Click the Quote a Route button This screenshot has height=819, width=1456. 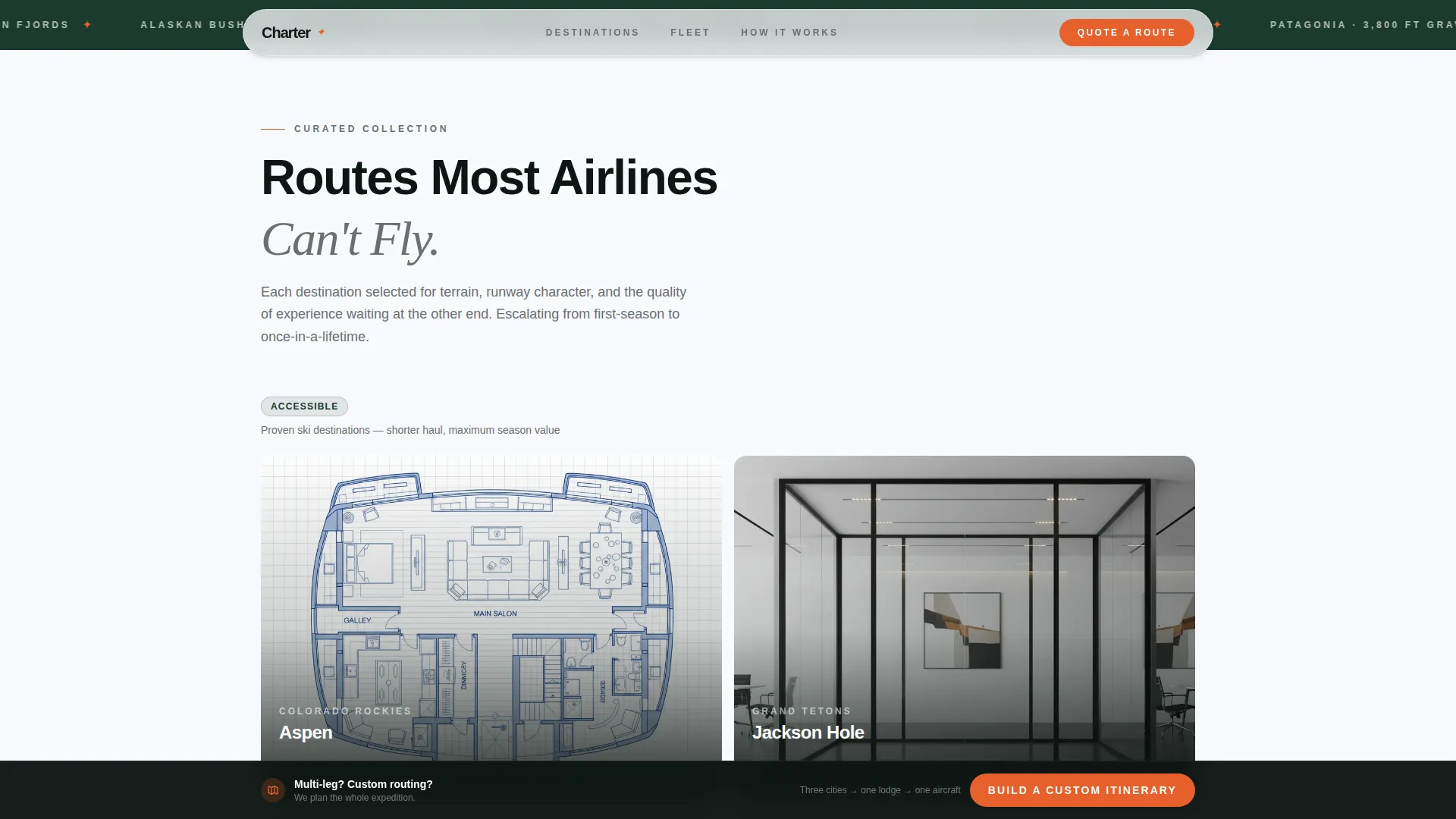[x=1126, y=33]
